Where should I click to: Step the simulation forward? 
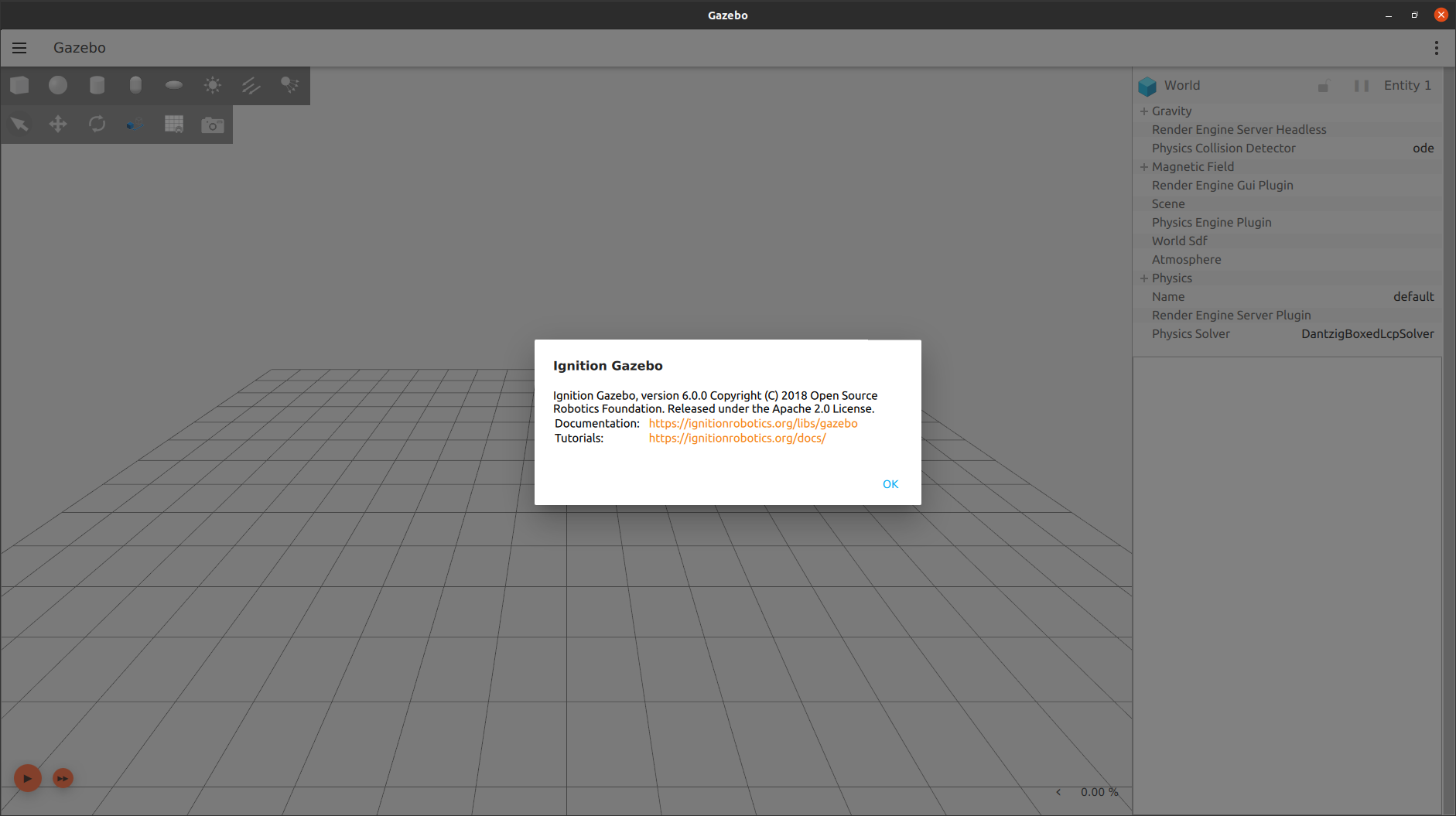[63, 778]
